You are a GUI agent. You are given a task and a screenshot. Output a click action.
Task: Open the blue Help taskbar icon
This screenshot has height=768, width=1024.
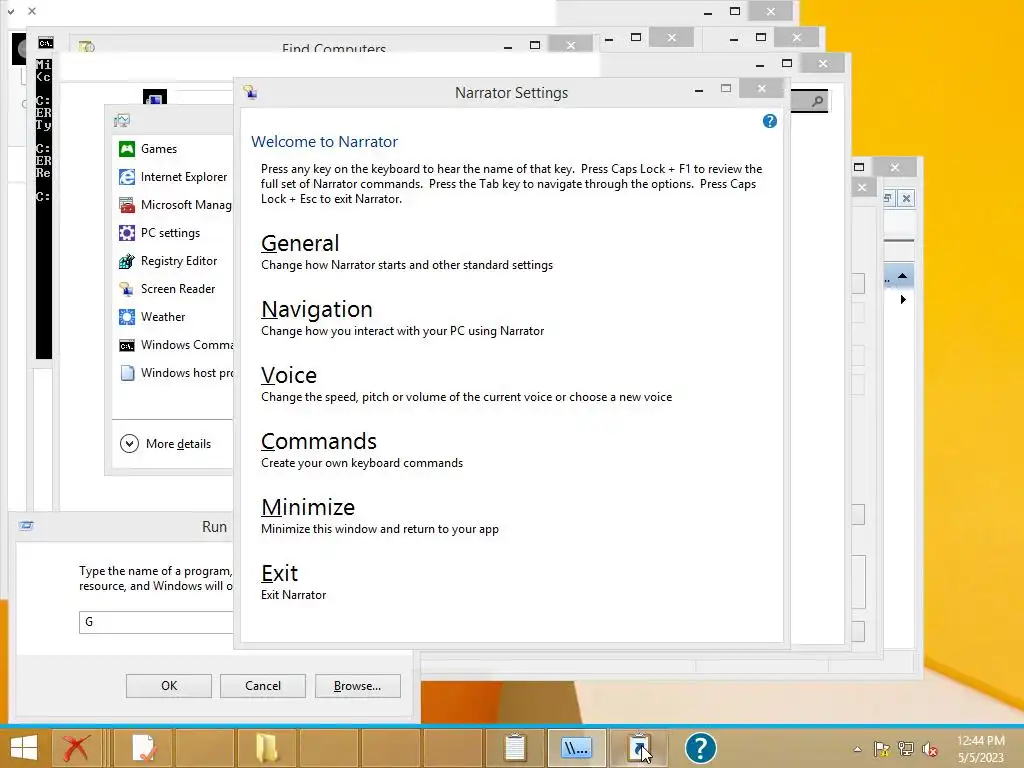[x=701, y=748]
